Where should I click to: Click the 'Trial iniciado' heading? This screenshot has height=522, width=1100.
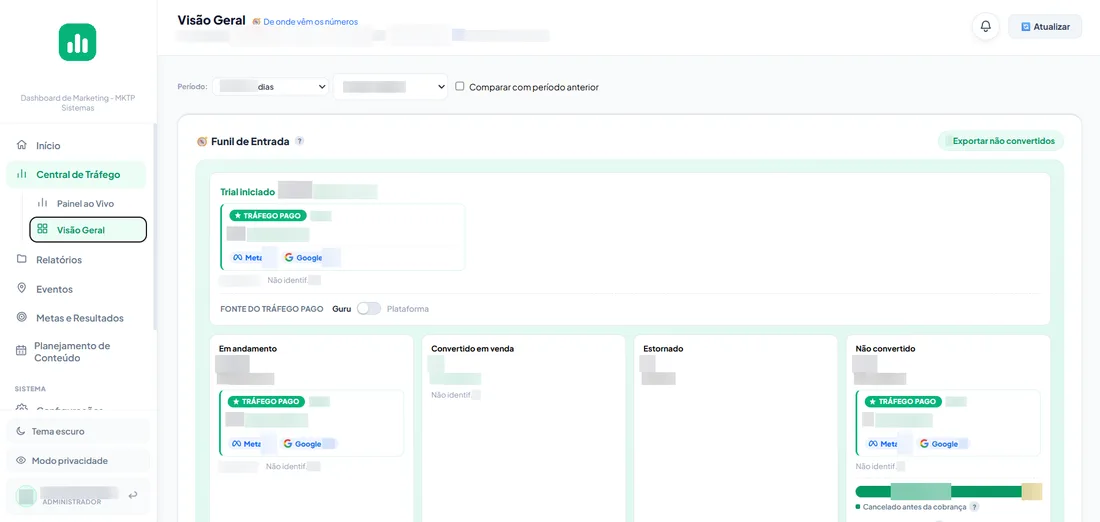(247, 192)
